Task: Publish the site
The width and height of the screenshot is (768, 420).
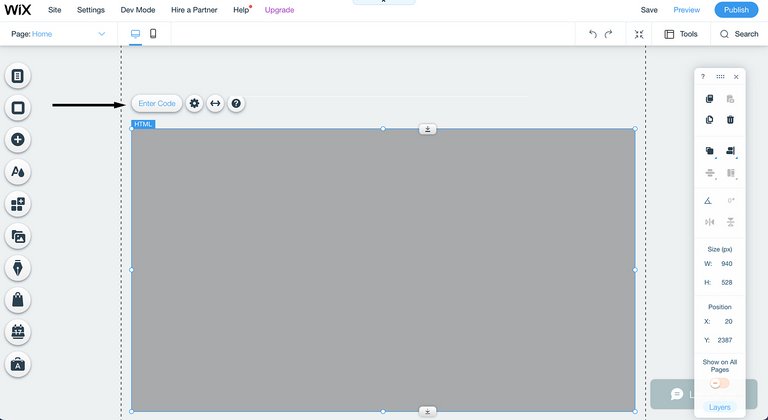Action: pos(736,10)
